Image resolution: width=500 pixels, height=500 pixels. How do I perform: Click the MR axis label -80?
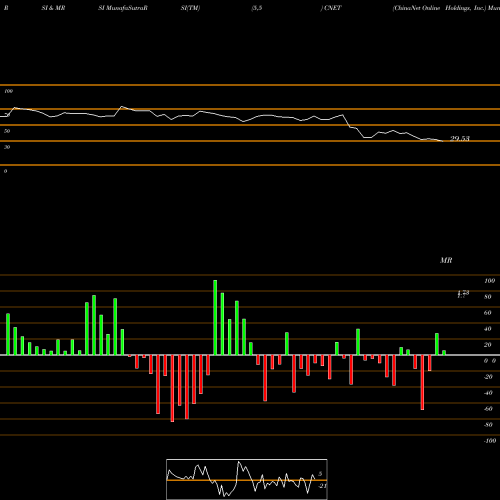click(488, 425)
